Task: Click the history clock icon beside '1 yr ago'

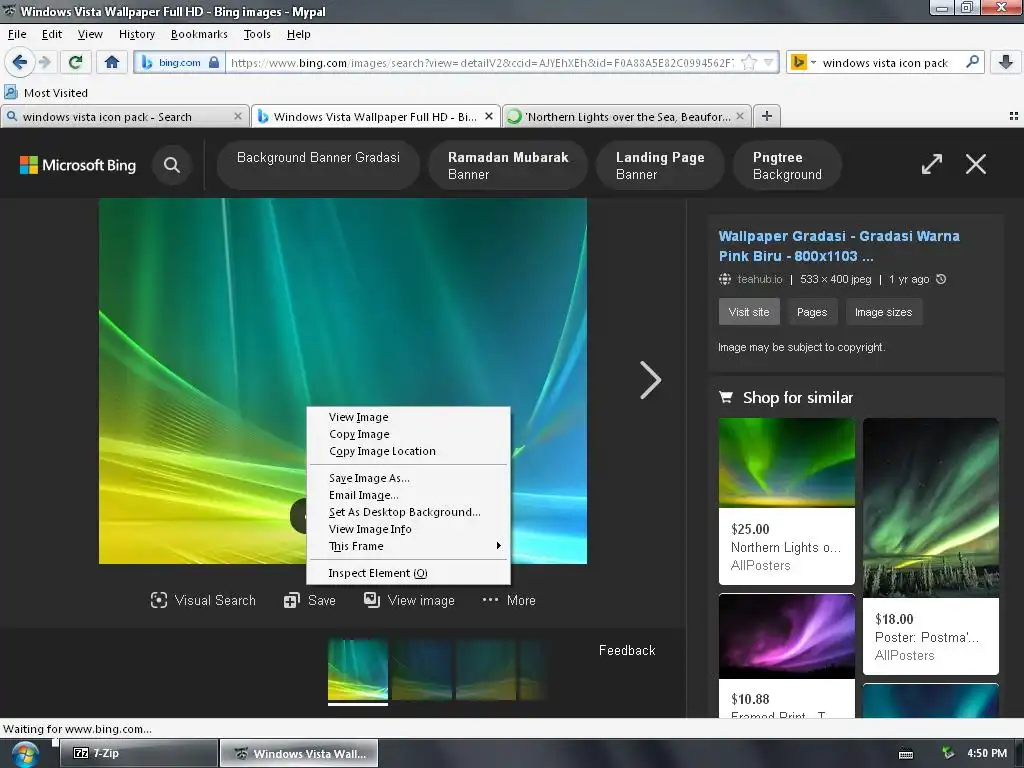Action: [941, 279]
